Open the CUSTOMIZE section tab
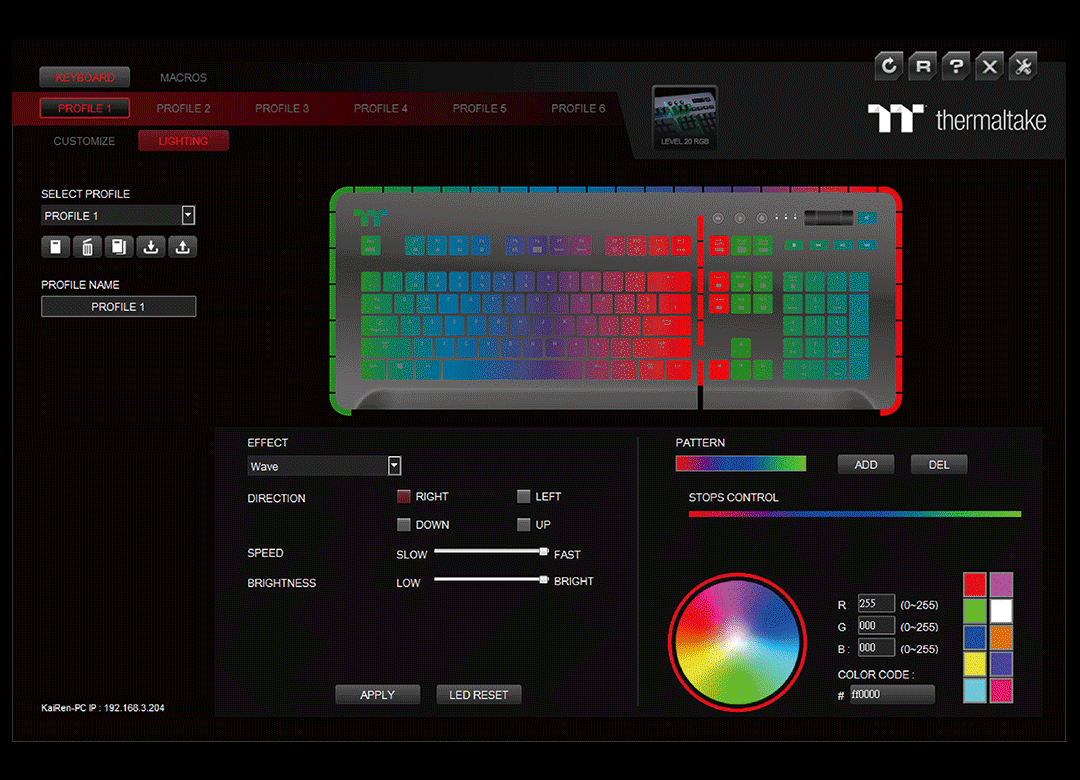The width and height of the screenshot is (1080, 780). 84,141
